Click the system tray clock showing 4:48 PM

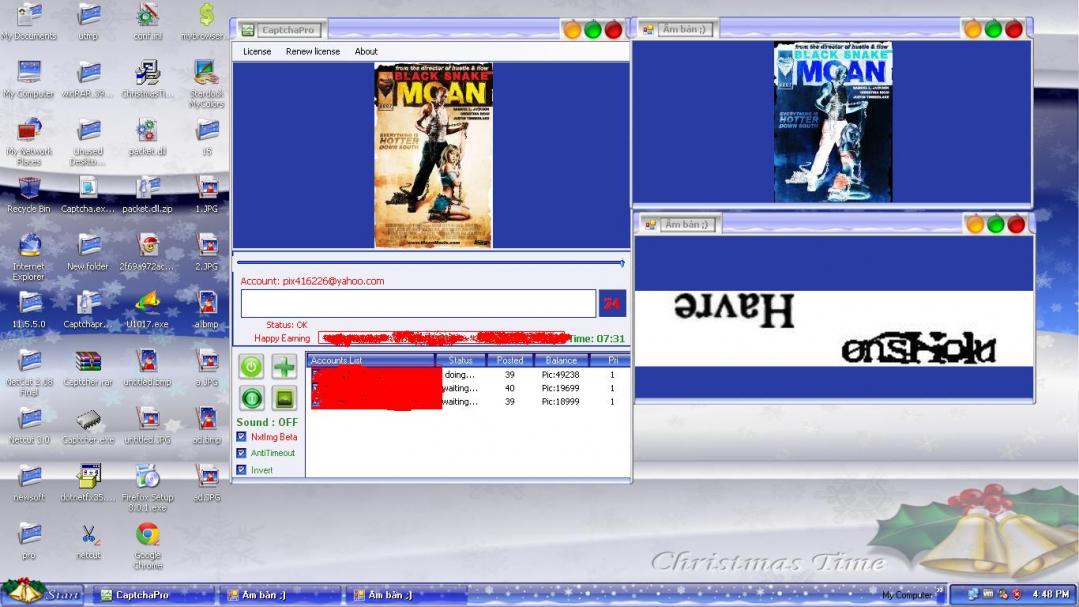pyautogui.click(x=1050, y=595)
